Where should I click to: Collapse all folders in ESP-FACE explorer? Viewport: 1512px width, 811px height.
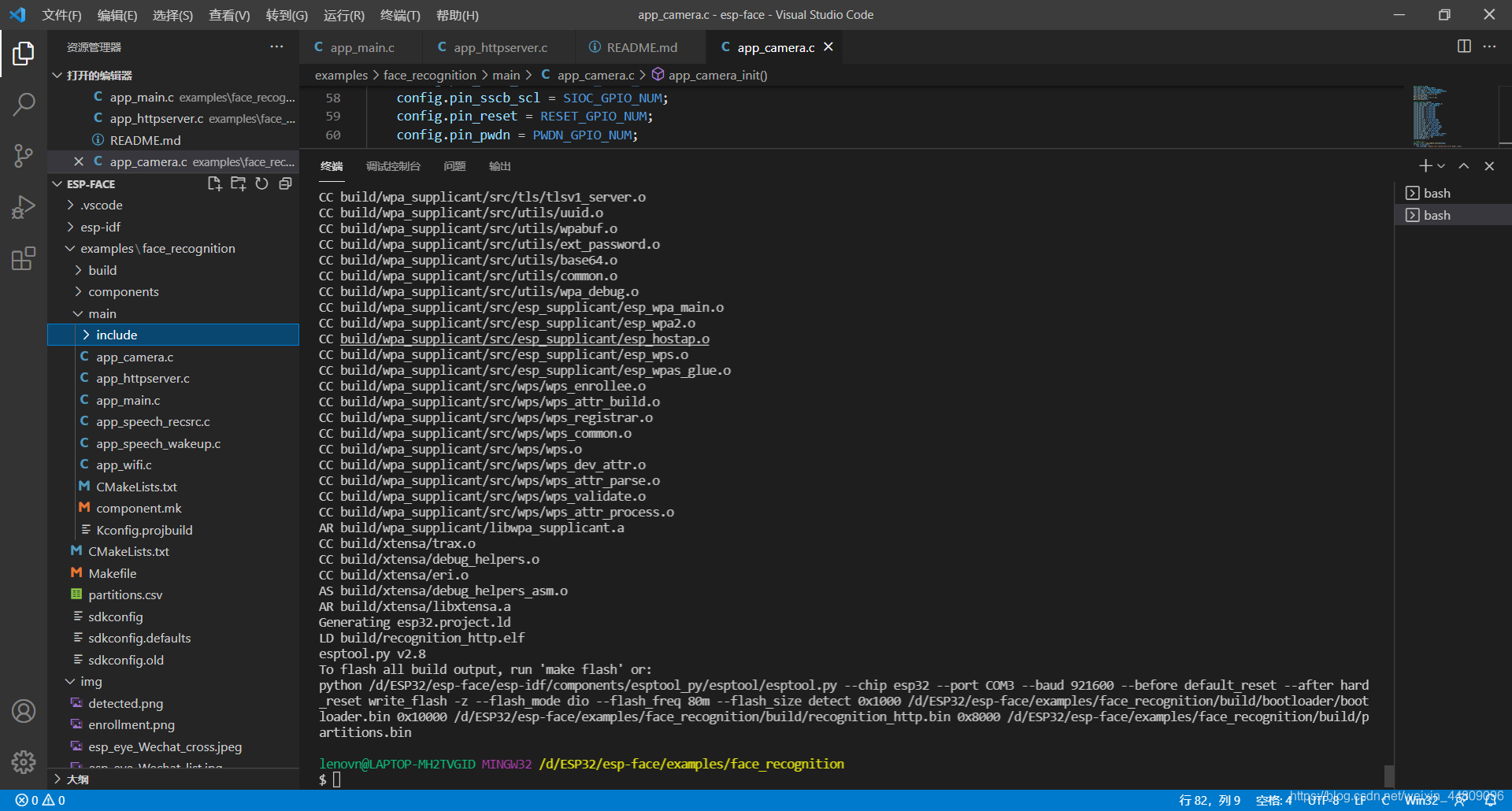pyautogui.click(x=285, y=183)
